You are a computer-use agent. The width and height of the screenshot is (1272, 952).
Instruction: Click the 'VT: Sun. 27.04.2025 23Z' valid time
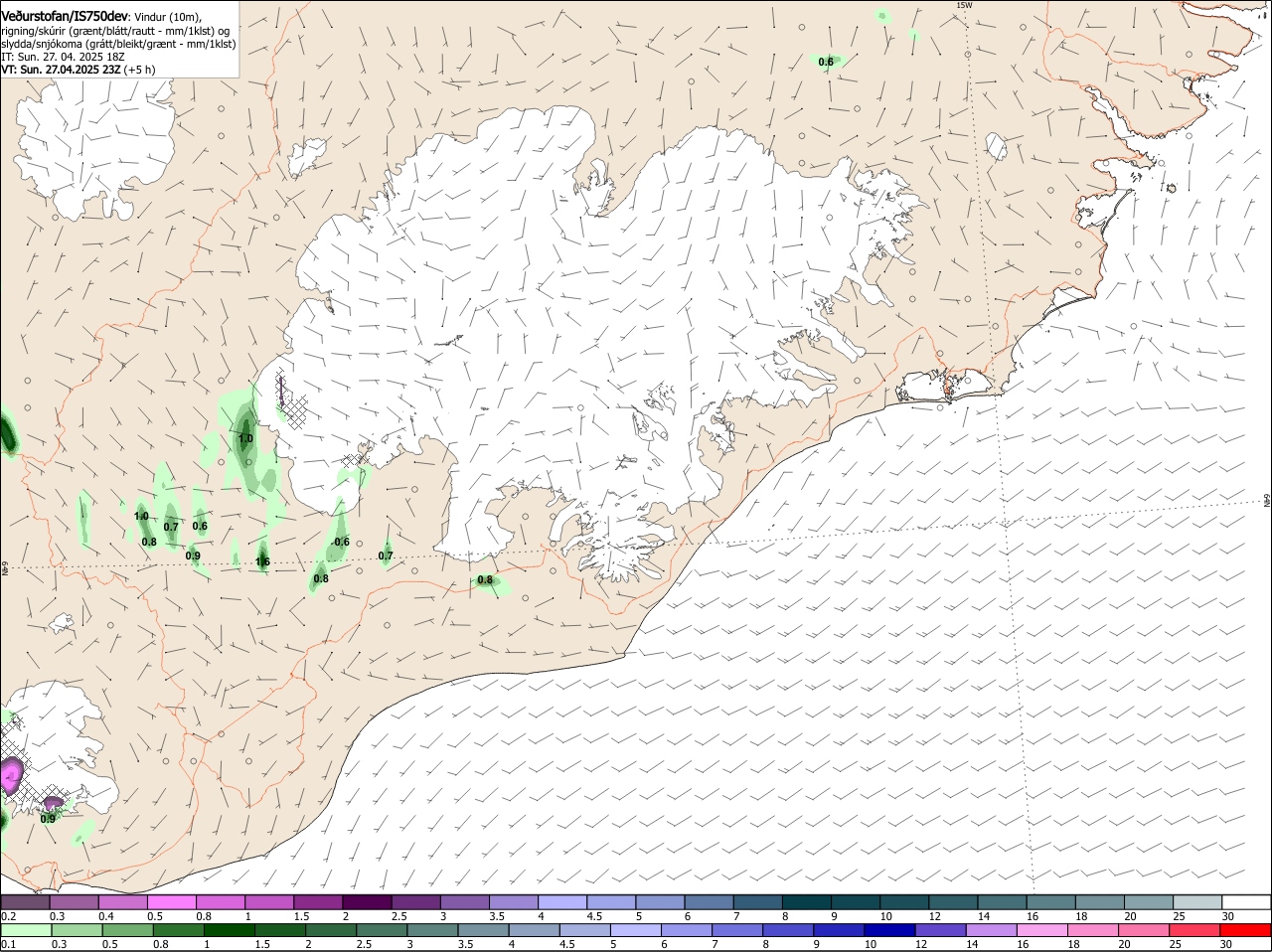click(x=61, y=70)
